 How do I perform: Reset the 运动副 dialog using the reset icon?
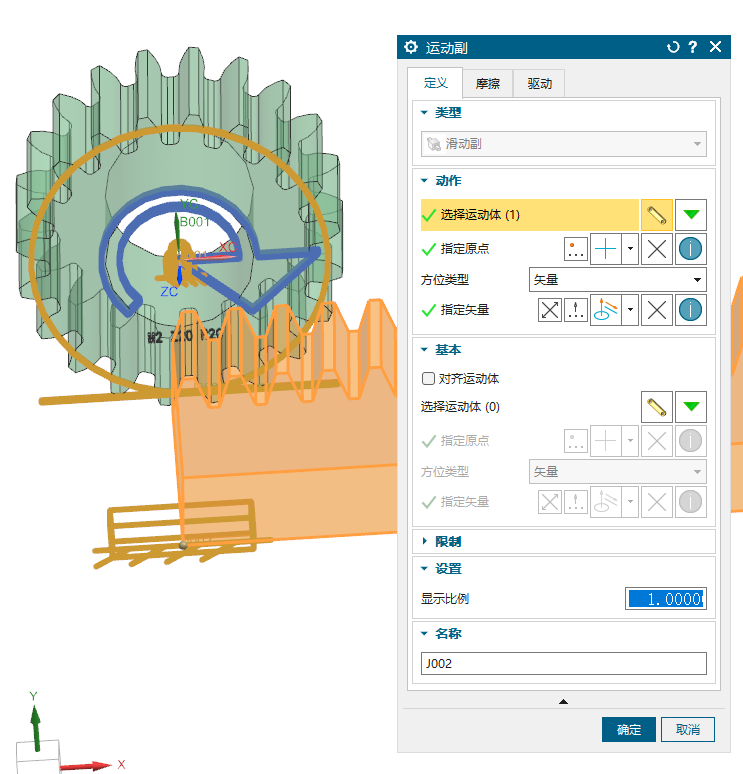coord(673,47)
